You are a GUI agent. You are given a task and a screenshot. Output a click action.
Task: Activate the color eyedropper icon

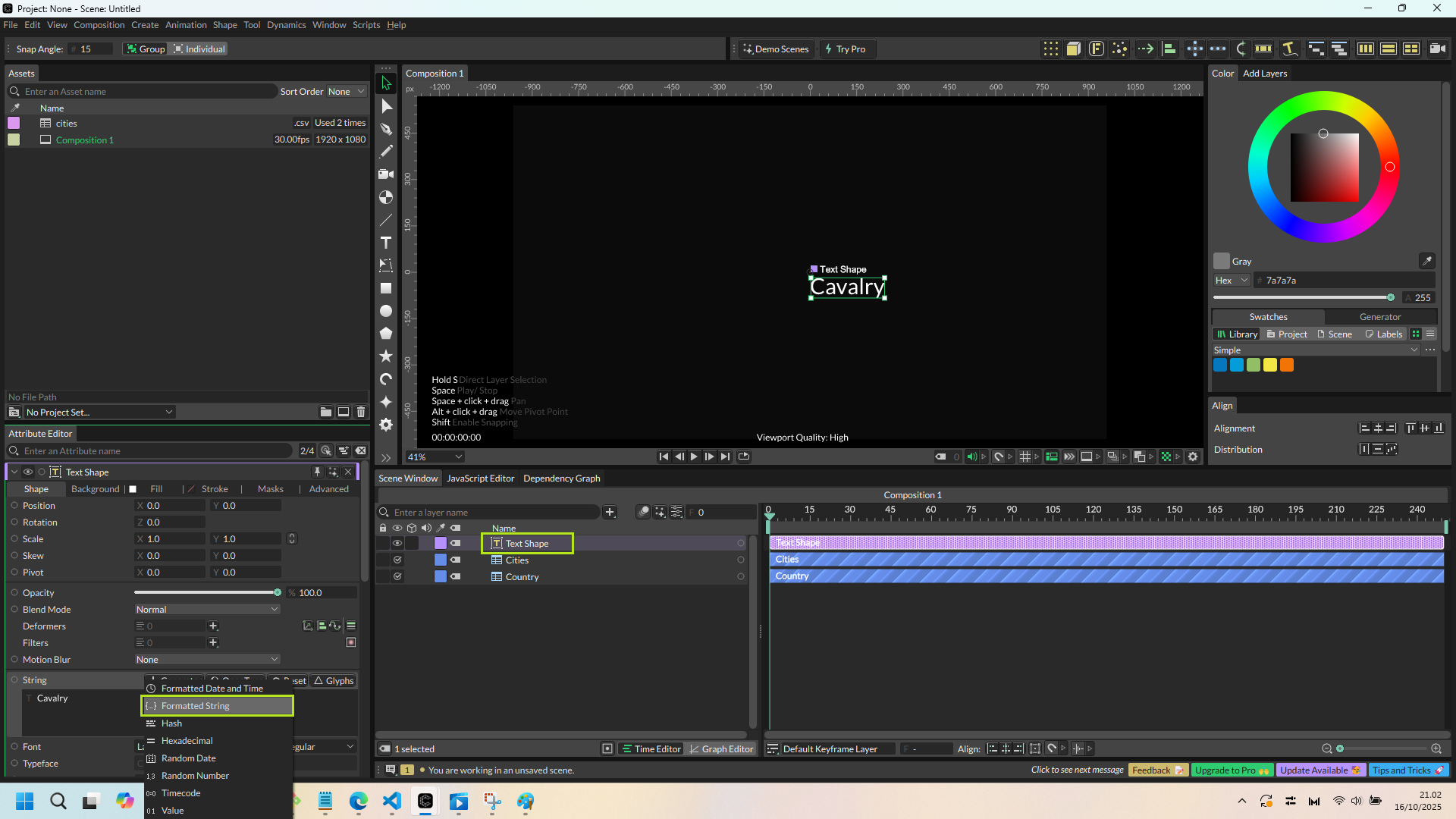tap(1426, 261)
